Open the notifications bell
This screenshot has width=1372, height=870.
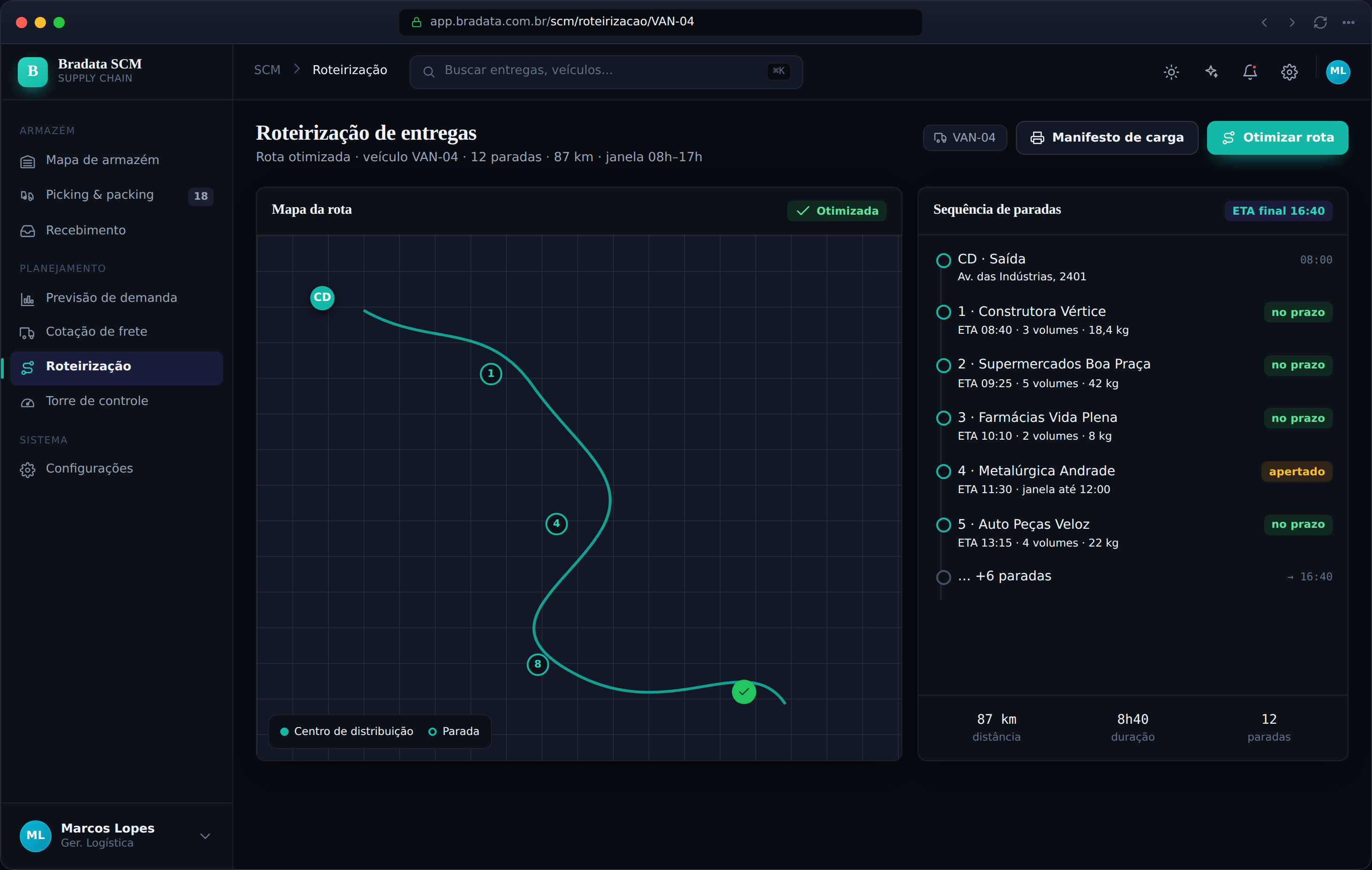(1250, 72)
